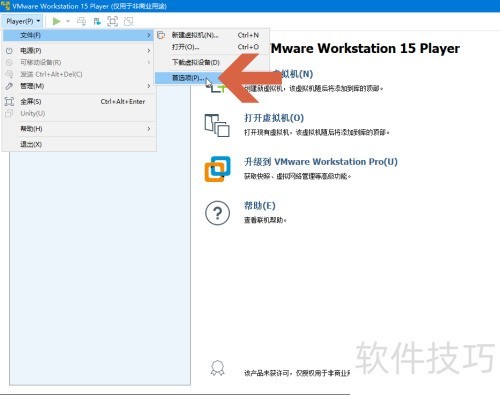Click the wrench icon beside 管理(M)
This screenshot has width=500, height=395.
click(9, 86)
